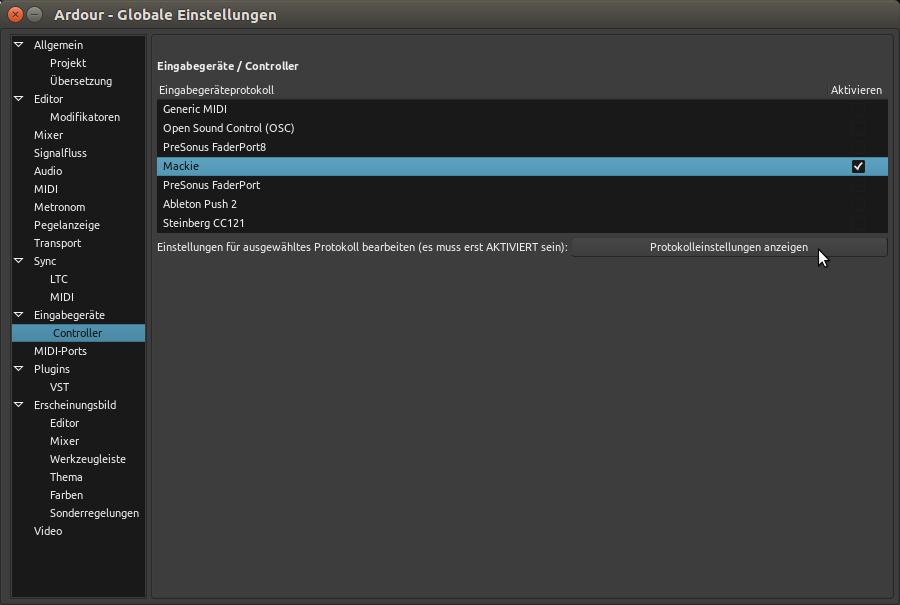Select the highlighted Controller entry

click(78, 333)
